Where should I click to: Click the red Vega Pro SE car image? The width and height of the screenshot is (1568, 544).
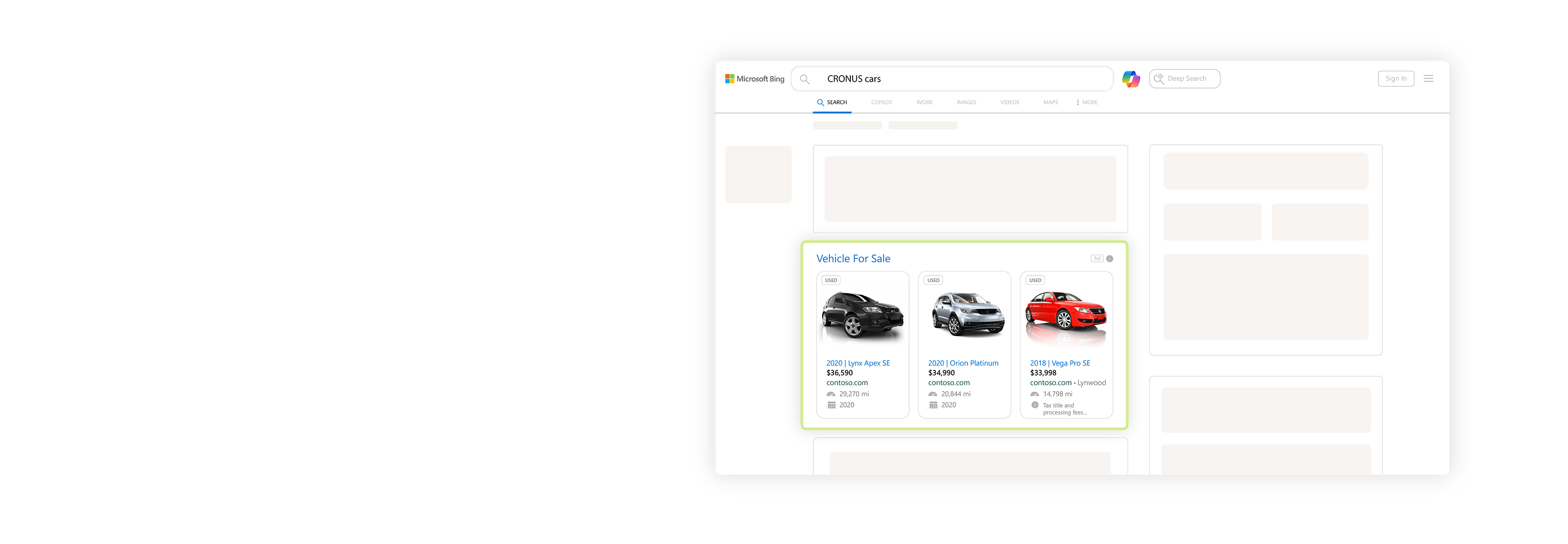pyautogui.click(x=1066, y=317)
